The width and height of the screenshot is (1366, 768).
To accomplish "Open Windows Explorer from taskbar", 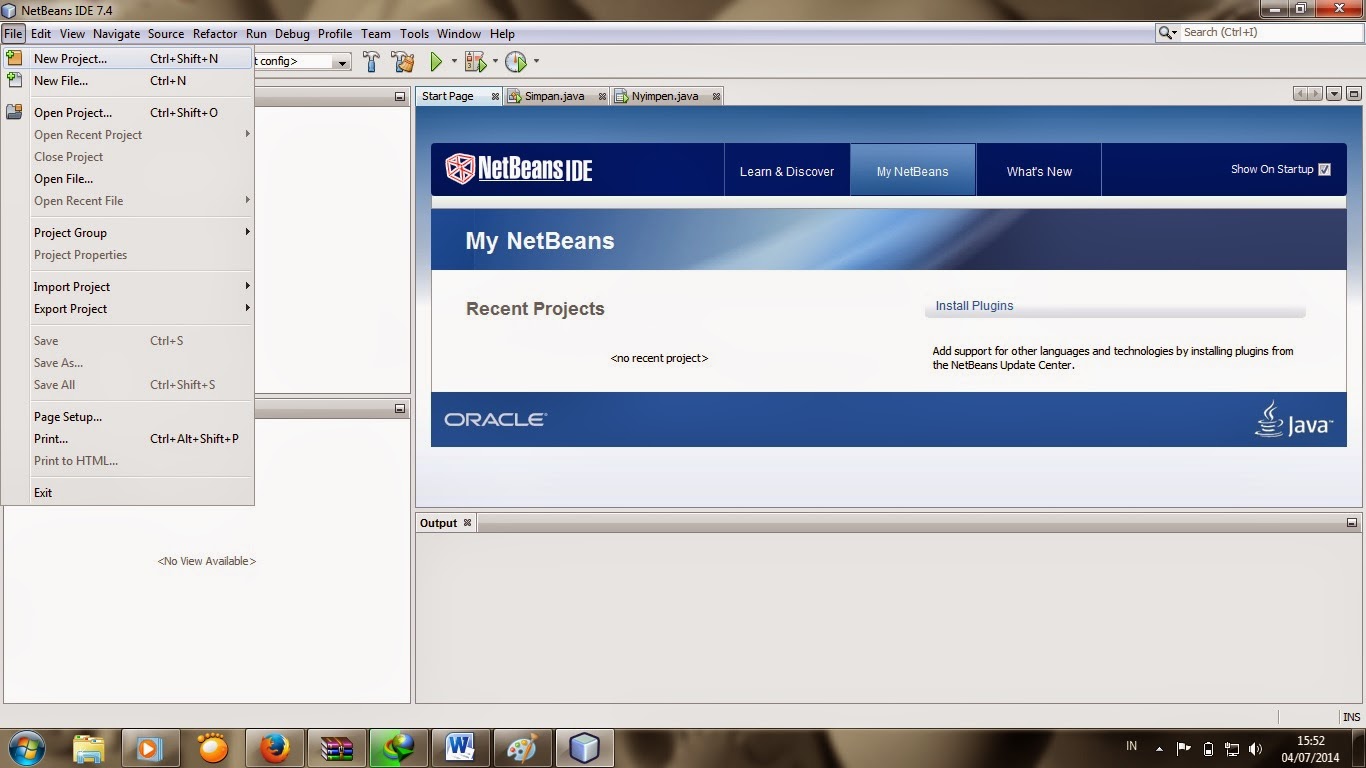I will [x=89, y=748].
